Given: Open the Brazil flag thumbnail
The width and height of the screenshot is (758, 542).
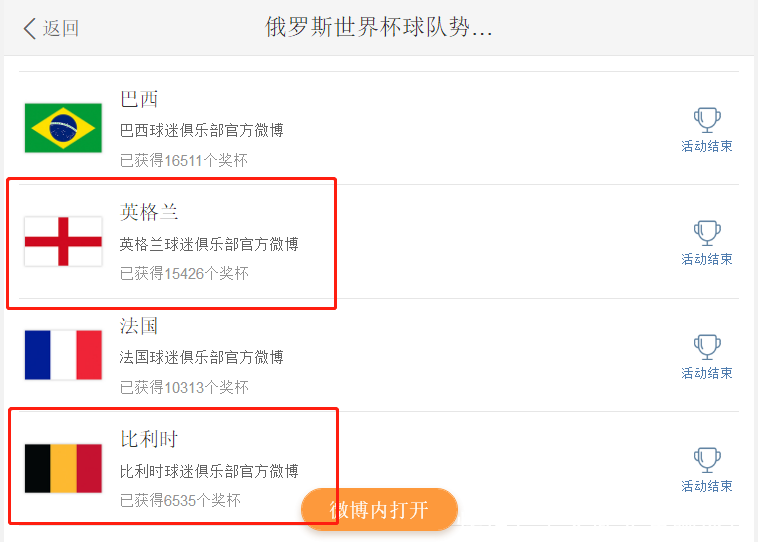Looking at the screenshot, I should [x=63, y=128].
